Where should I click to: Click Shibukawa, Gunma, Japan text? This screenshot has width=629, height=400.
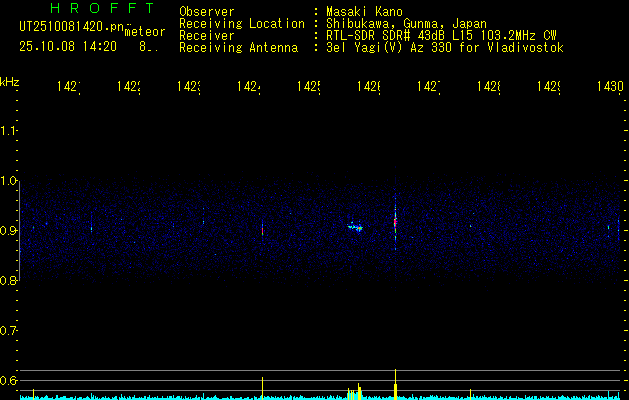(406, 24)
